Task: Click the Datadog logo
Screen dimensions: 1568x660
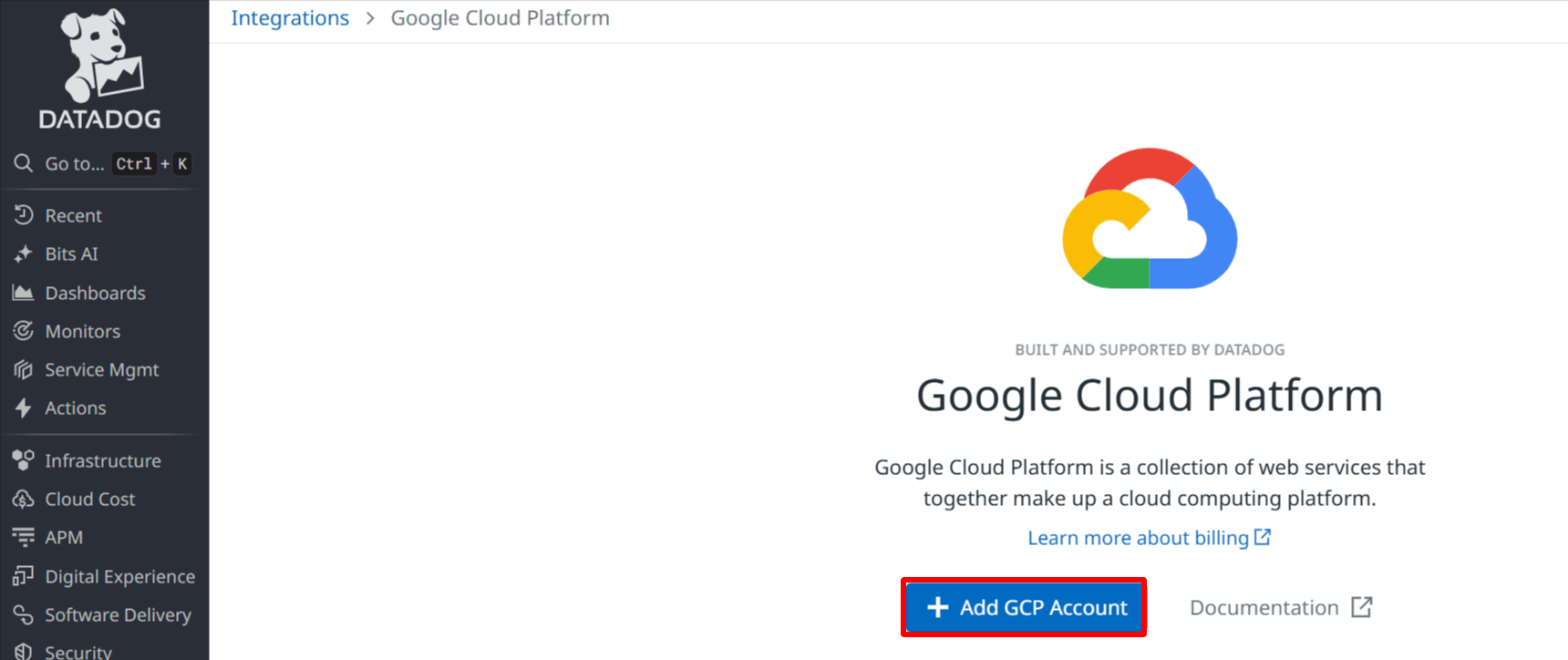Action: coord(100,69)
